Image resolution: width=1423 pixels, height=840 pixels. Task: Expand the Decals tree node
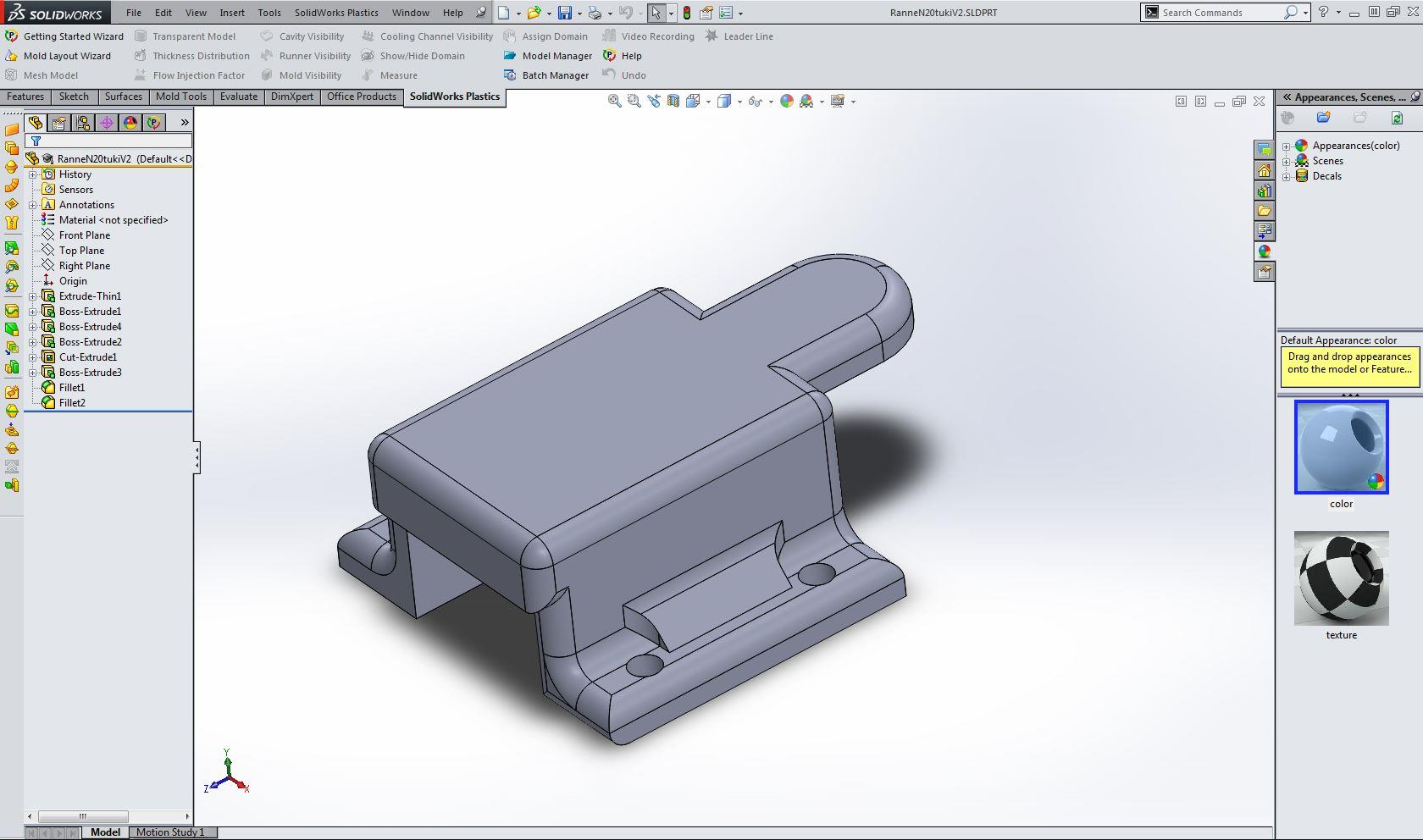pyautogui.click(x=1286, y=177)
